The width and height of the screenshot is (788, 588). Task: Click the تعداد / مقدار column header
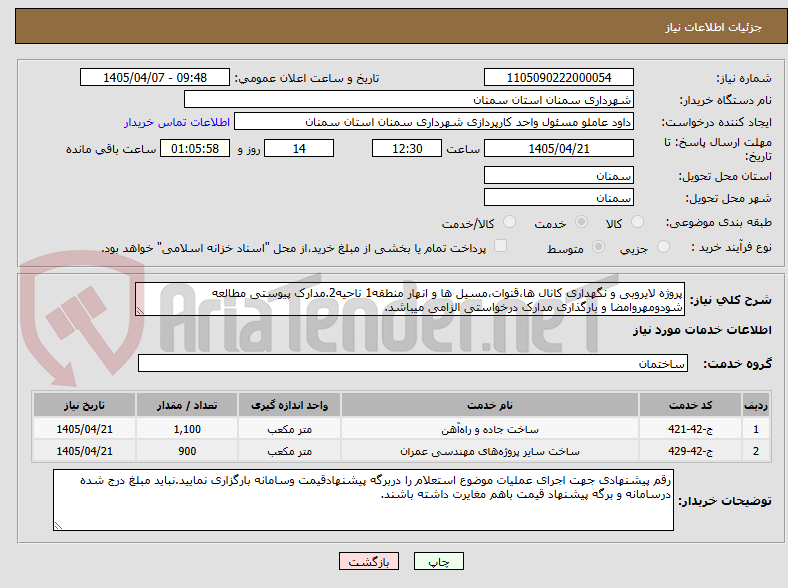[187, 405]
